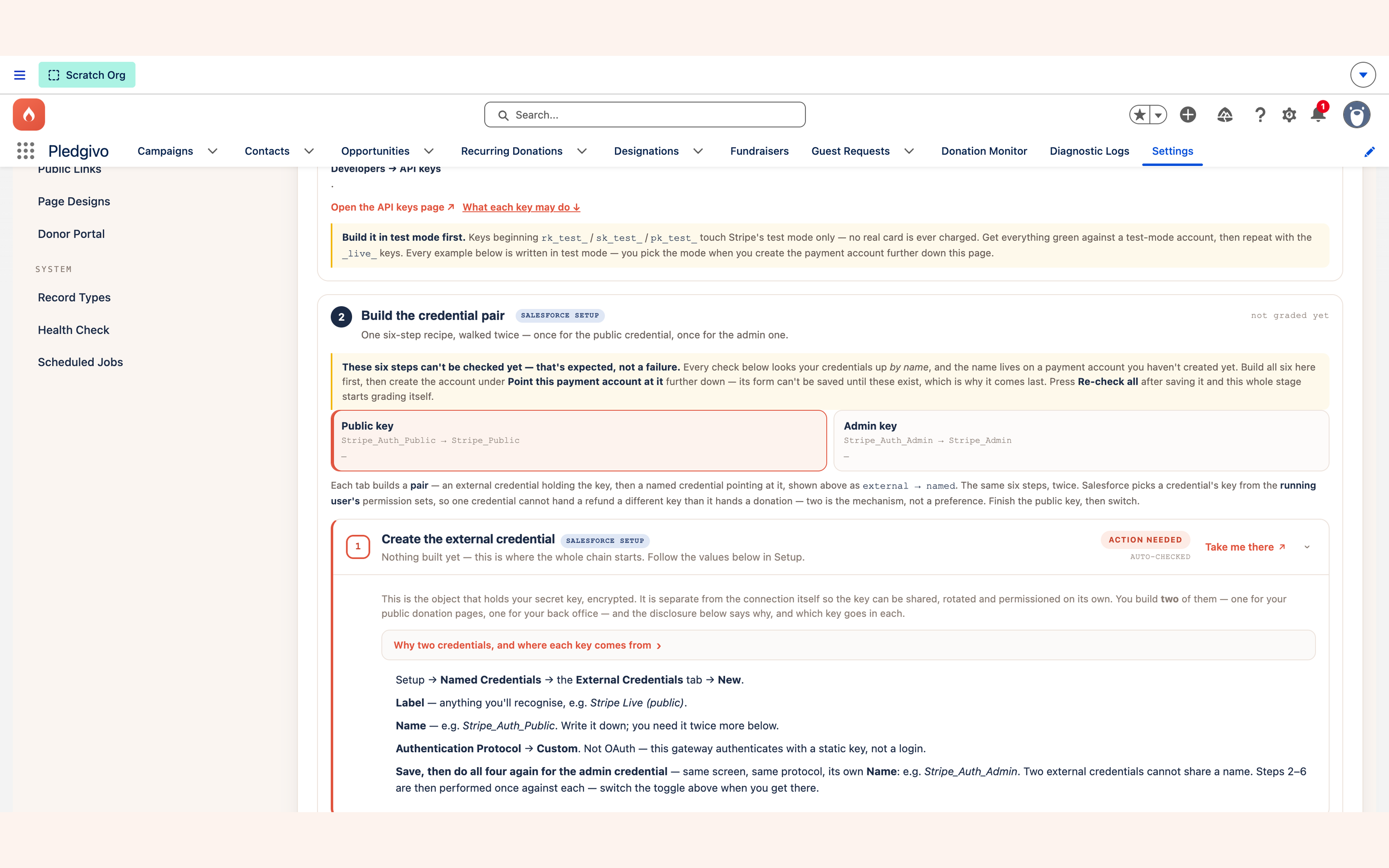
Task: Open the Trailhead guidance icon
Action: (x=1225, y=115)
